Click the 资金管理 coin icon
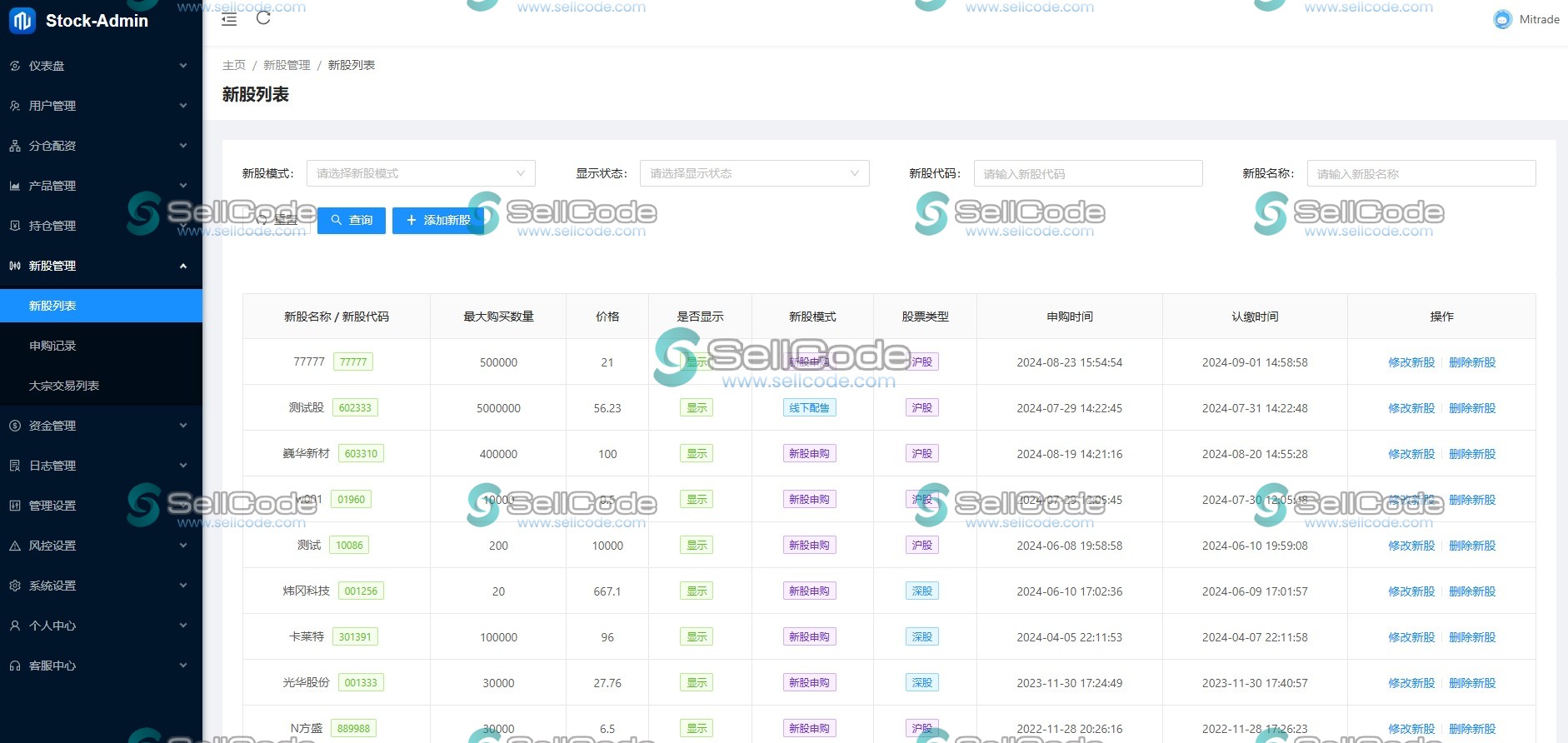1568x743 pixels. click(15, 426)
